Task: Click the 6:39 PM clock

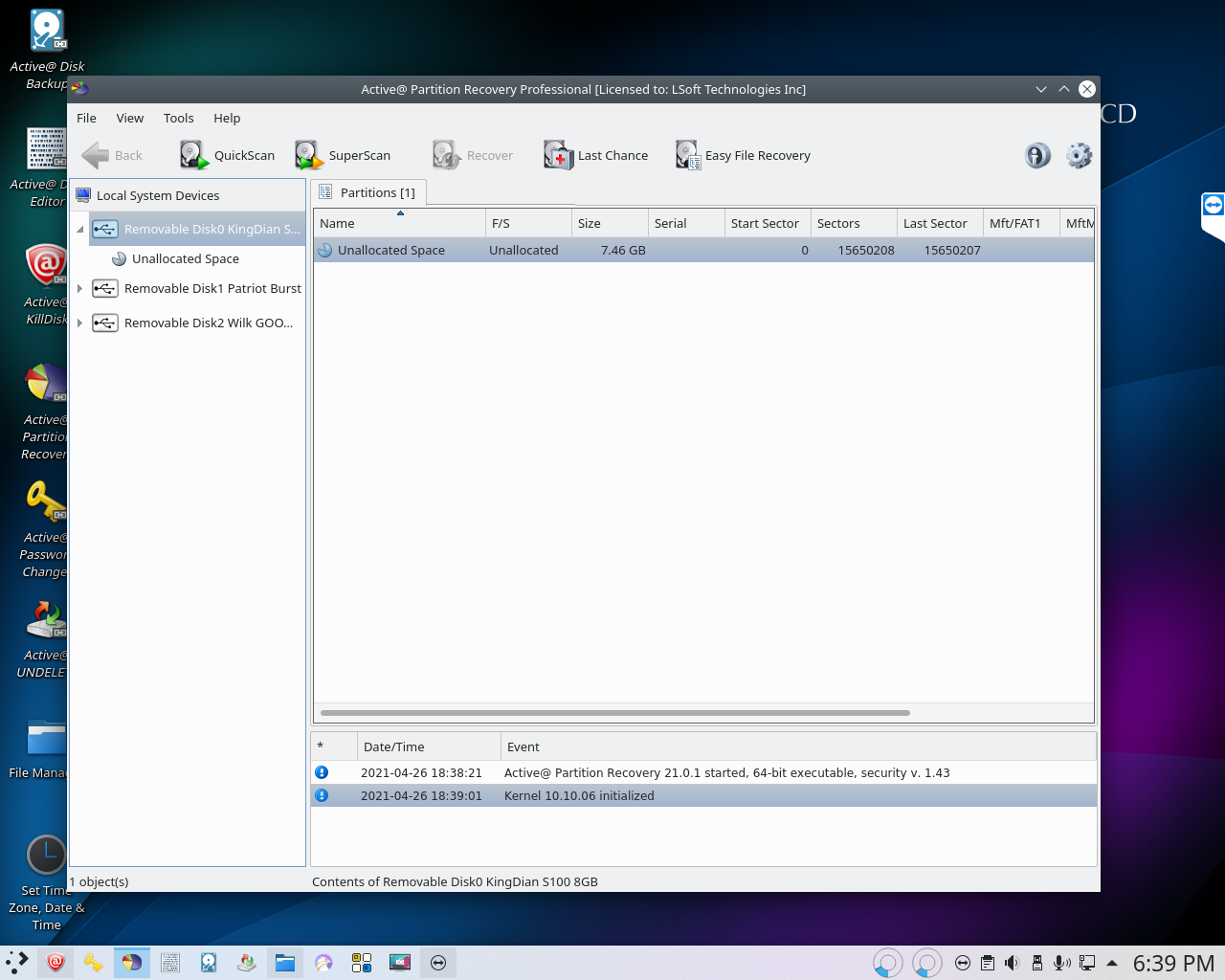Action: click(1174, 963)
